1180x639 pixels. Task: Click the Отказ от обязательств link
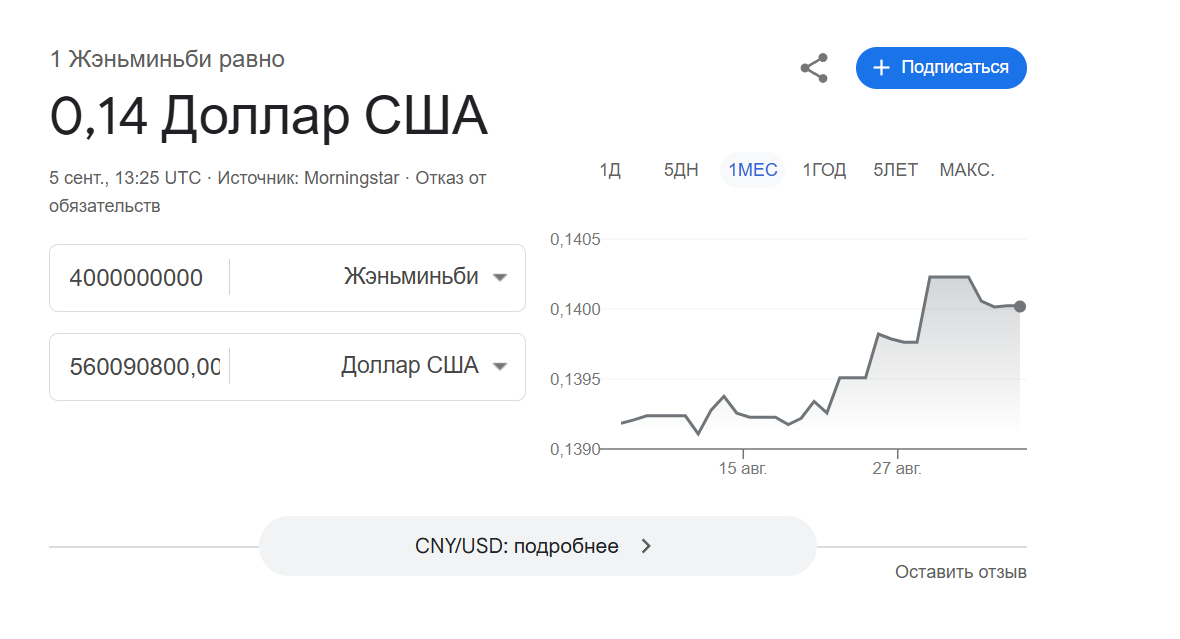click(450, 179)
